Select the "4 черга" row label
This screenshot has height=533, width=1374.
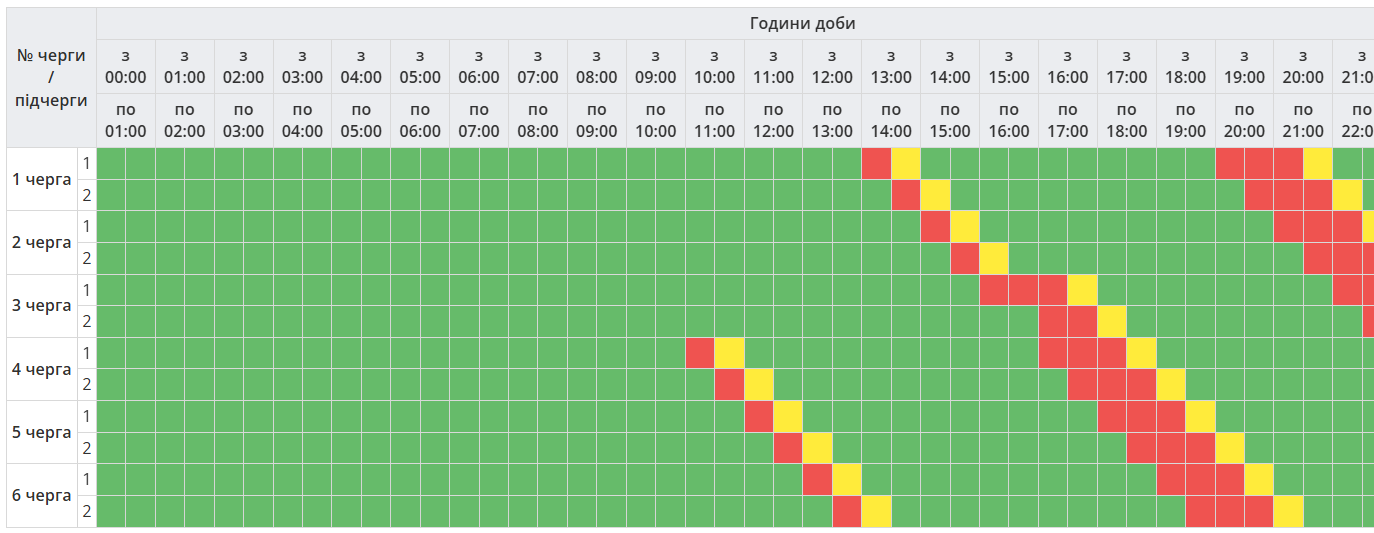[41, 369]
